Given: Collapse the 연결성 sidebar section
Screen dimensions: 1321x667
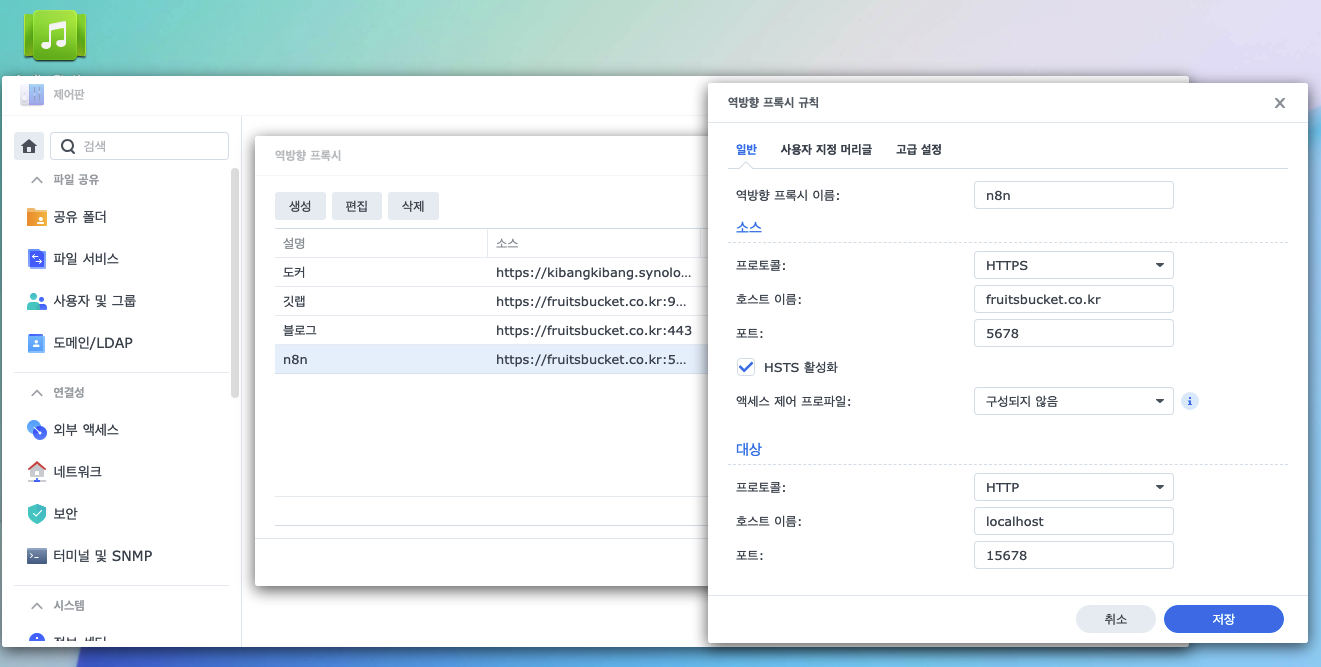Looking at the screenshot, I should click(x=37, y=393).
